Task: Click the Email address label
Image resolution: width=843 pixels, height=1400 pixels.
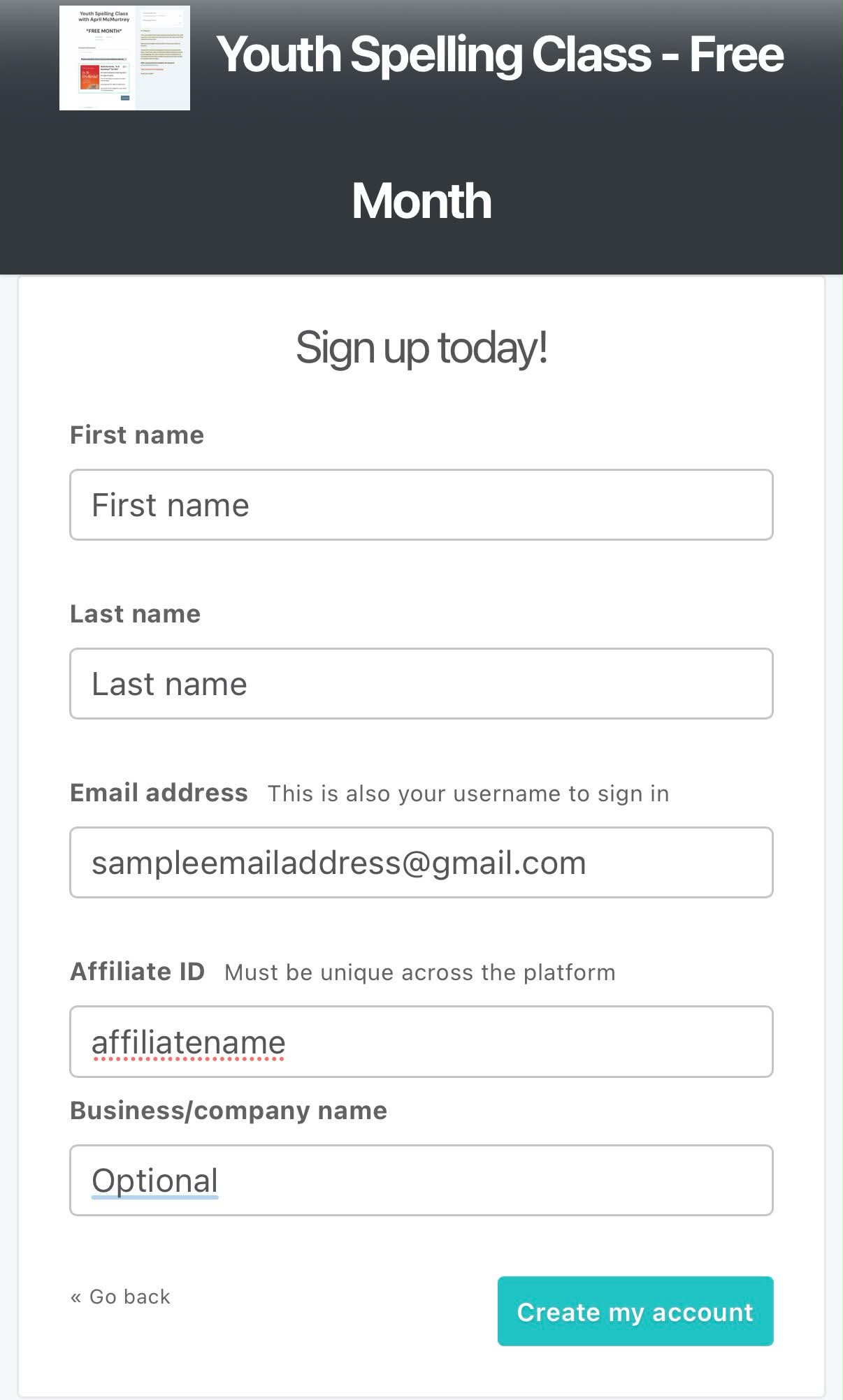Action: (x=159, y=792)
